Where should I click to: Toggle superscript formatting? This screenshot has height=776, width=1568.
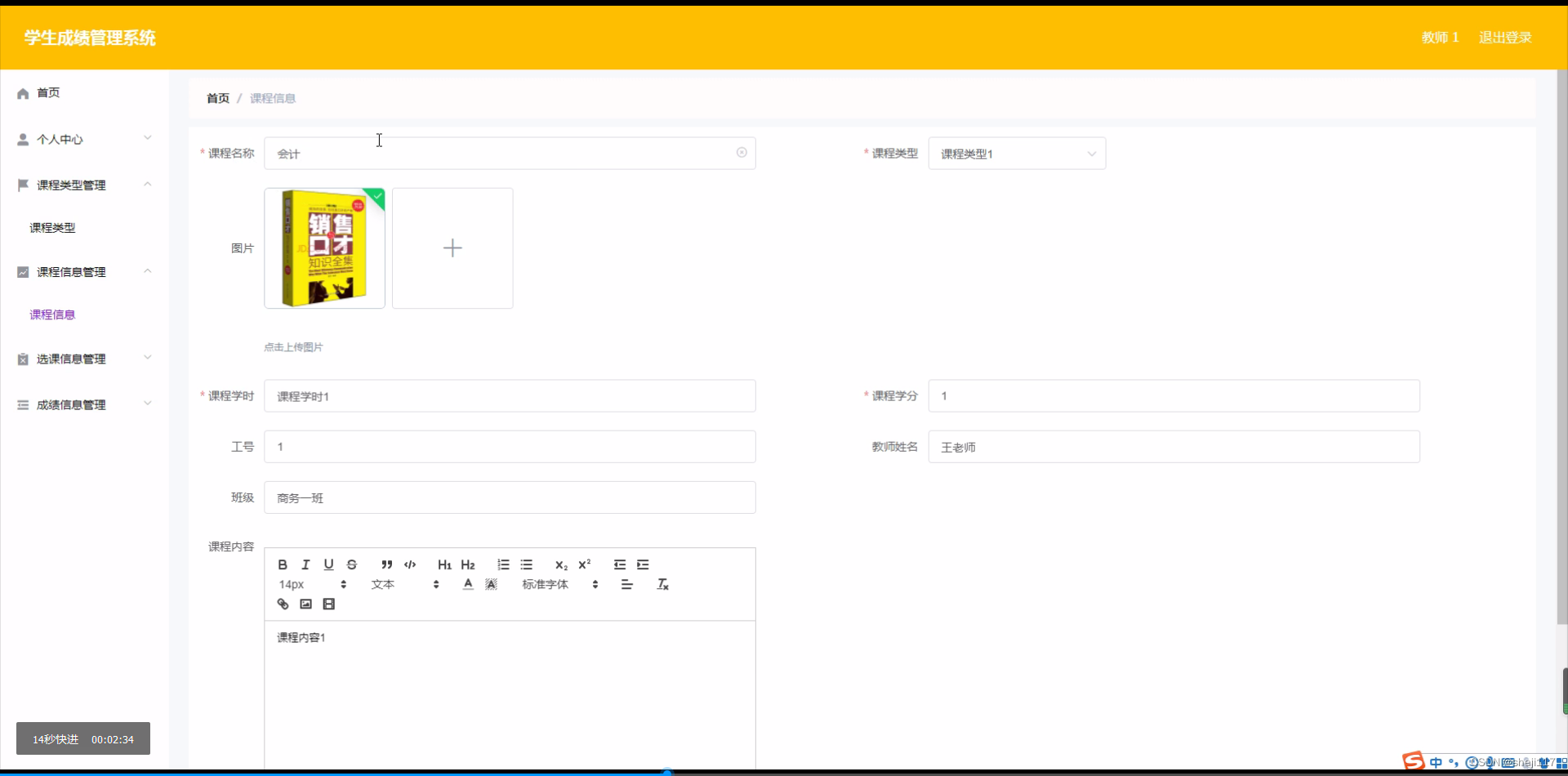(x=584, y=564)
